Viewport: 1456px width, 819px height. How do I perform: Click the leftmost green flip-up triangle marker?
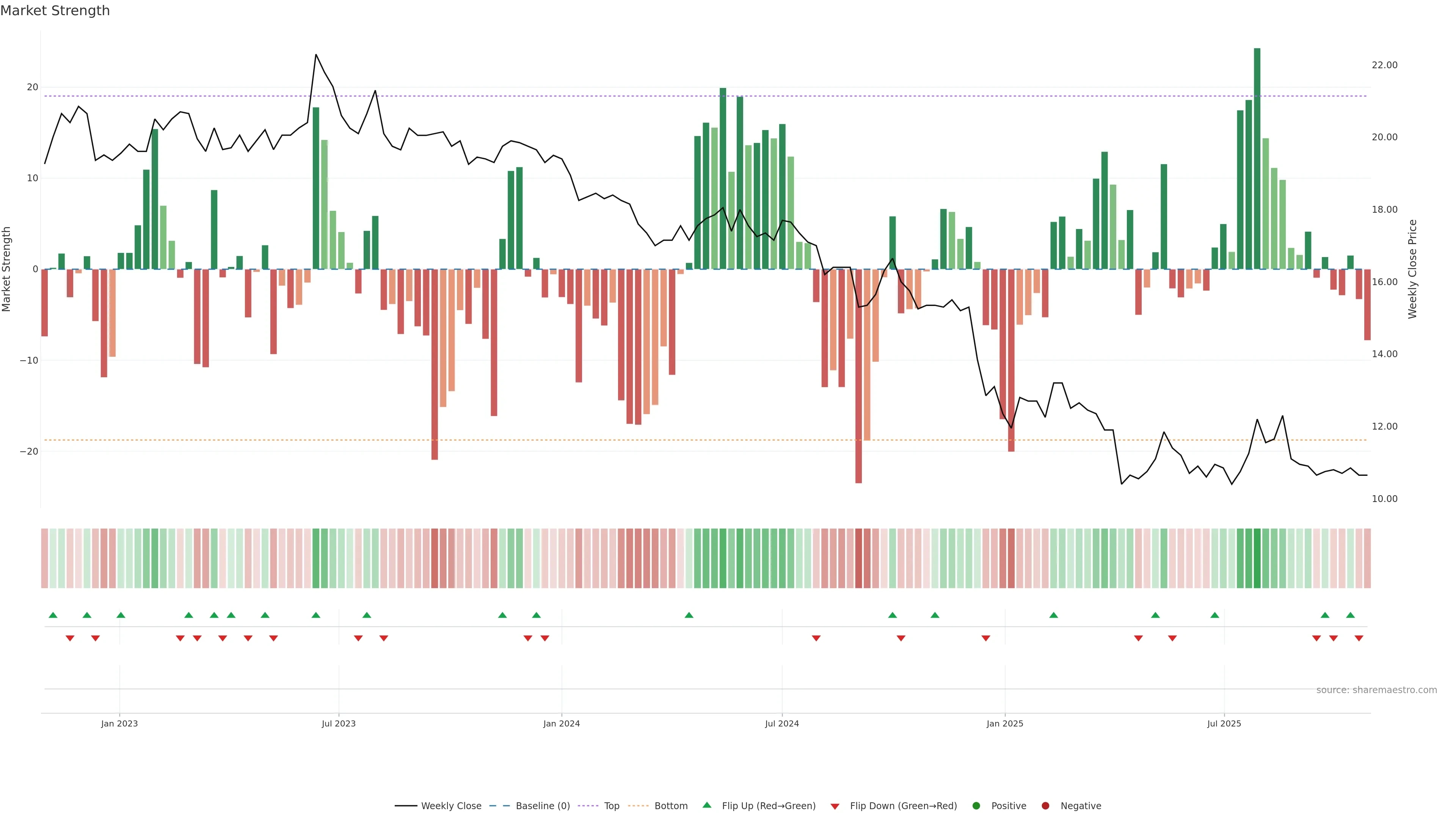53,615
